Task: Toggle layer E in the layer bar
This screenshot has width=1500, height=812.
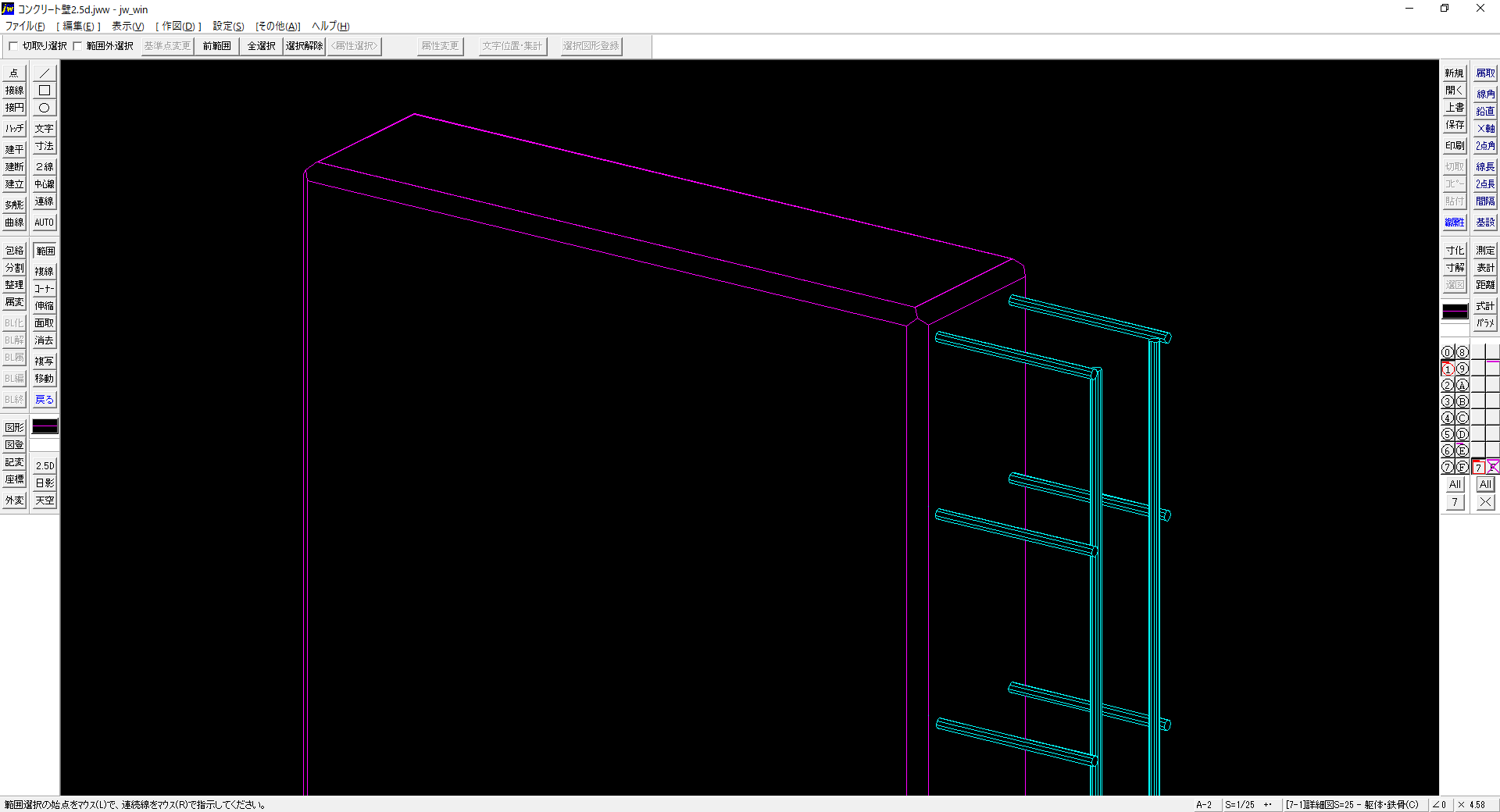Action: [1462, 451]
